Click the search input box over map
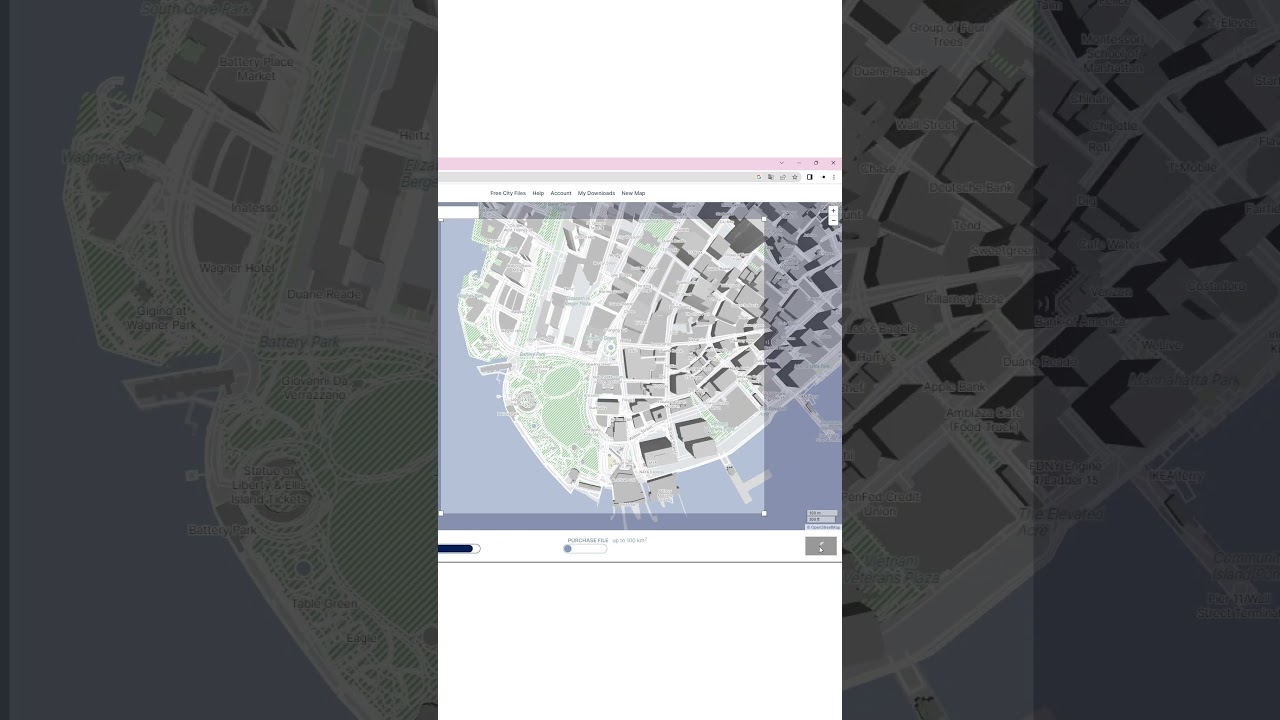The width and height of the screenshot is (1280, 720). click(x=458, y=212)
